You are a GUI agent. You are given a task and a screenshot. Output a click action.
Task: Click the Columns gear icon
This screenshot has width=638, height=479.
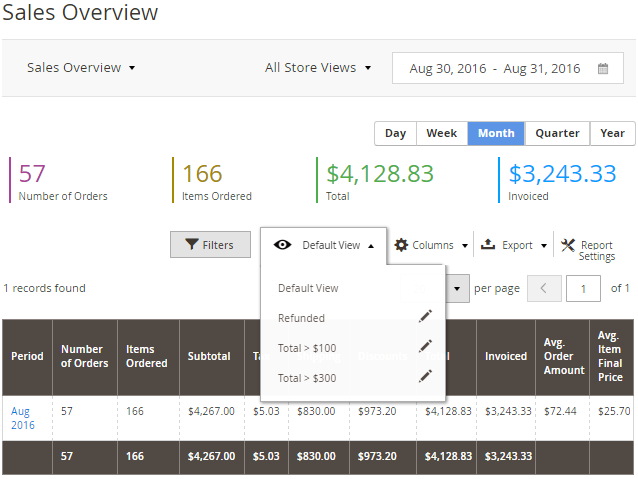401,245
